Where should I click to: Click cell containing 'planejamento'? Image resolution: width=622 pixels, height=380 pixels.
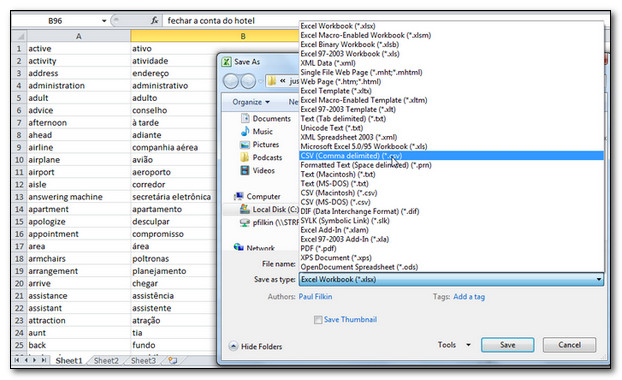click(x=173, y=271)
